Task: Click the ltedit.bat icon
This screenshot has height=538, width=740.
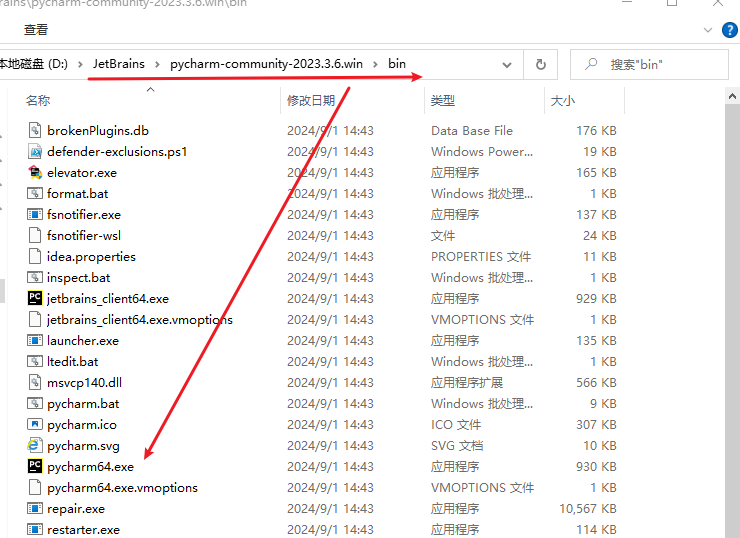Action: [35, 361]
